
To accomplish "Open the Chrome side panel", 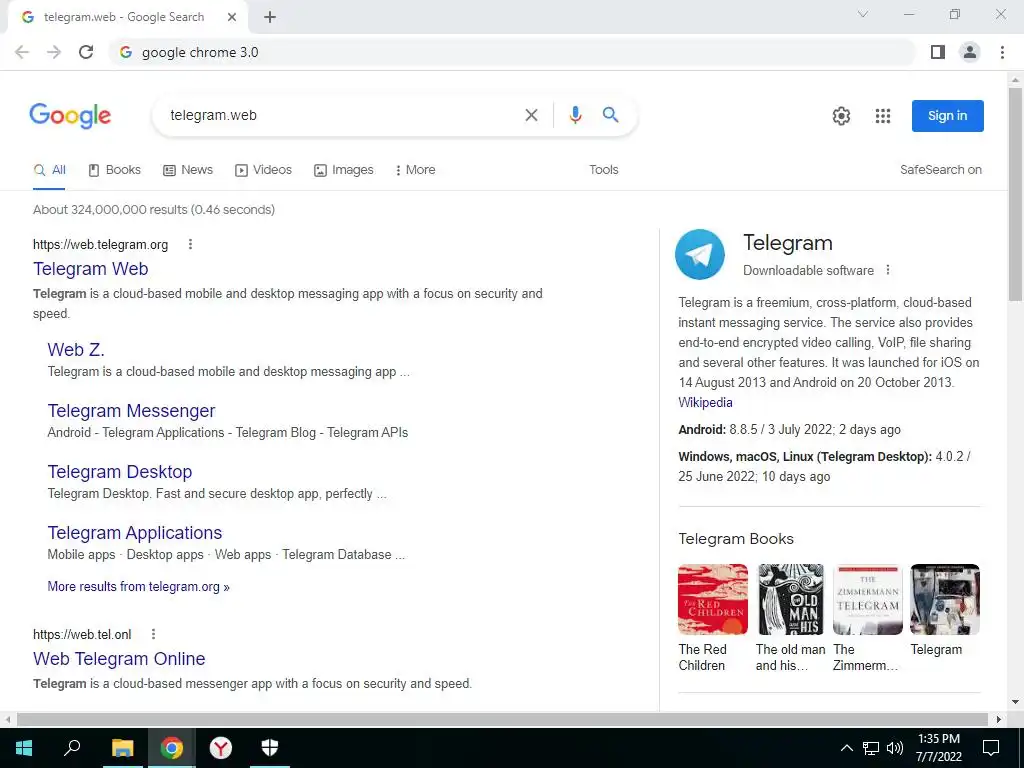I will (938, 52).
